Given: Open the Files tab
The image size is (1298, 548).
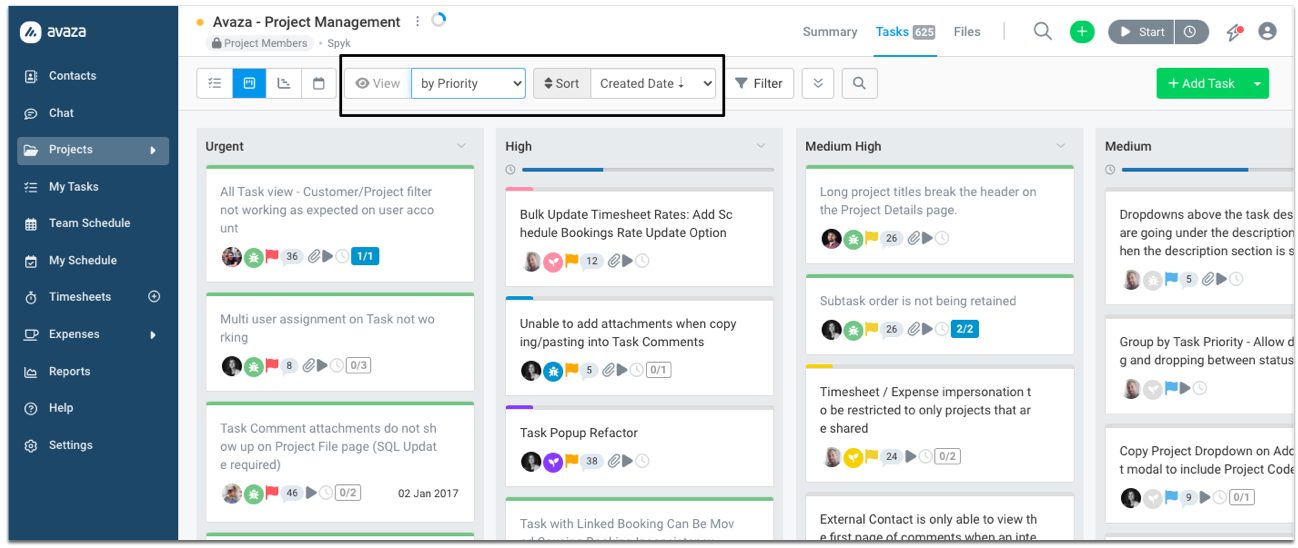Looking at the screenshot, I should pos(967,32).
